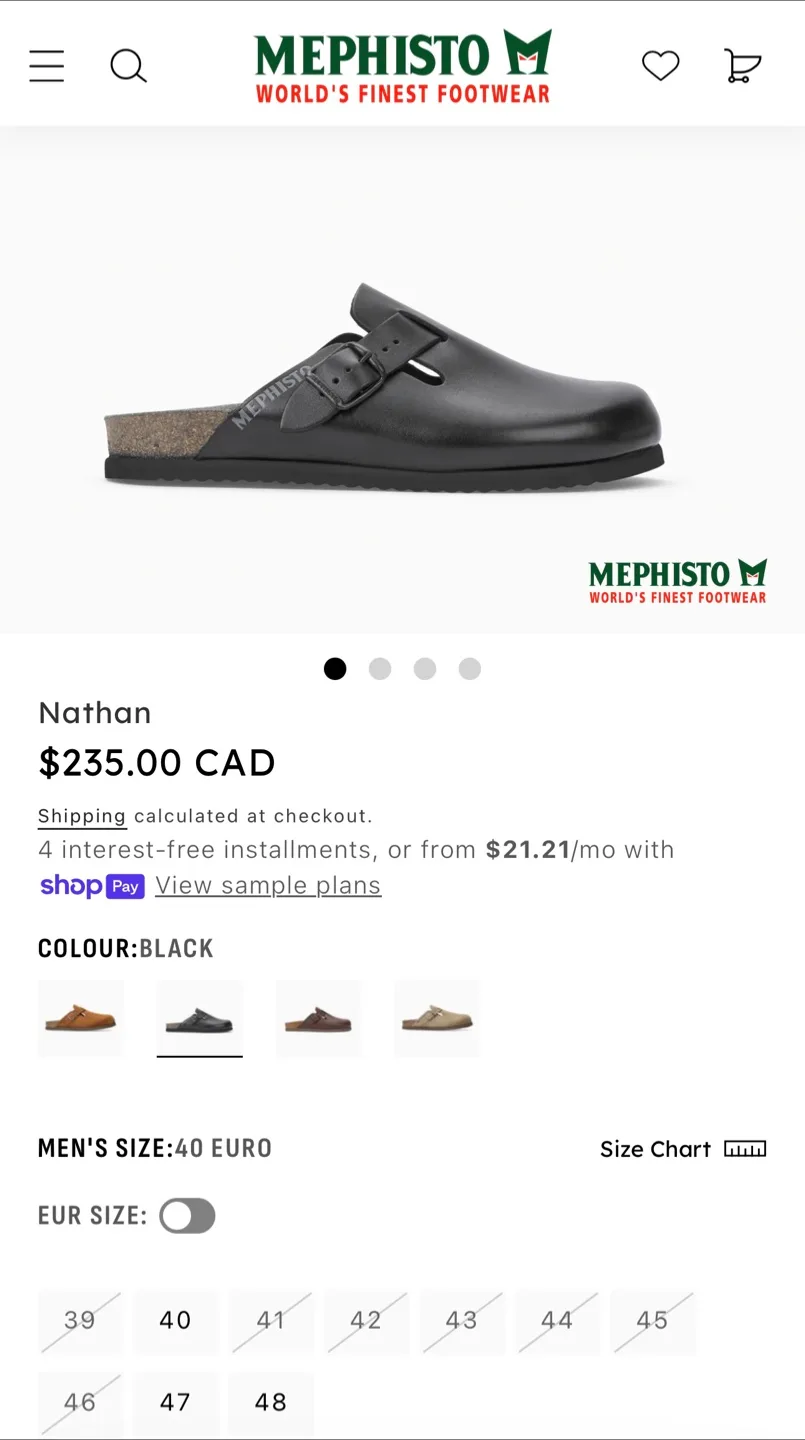
Task: Select the second carousel dot
Action: (380, 669)
